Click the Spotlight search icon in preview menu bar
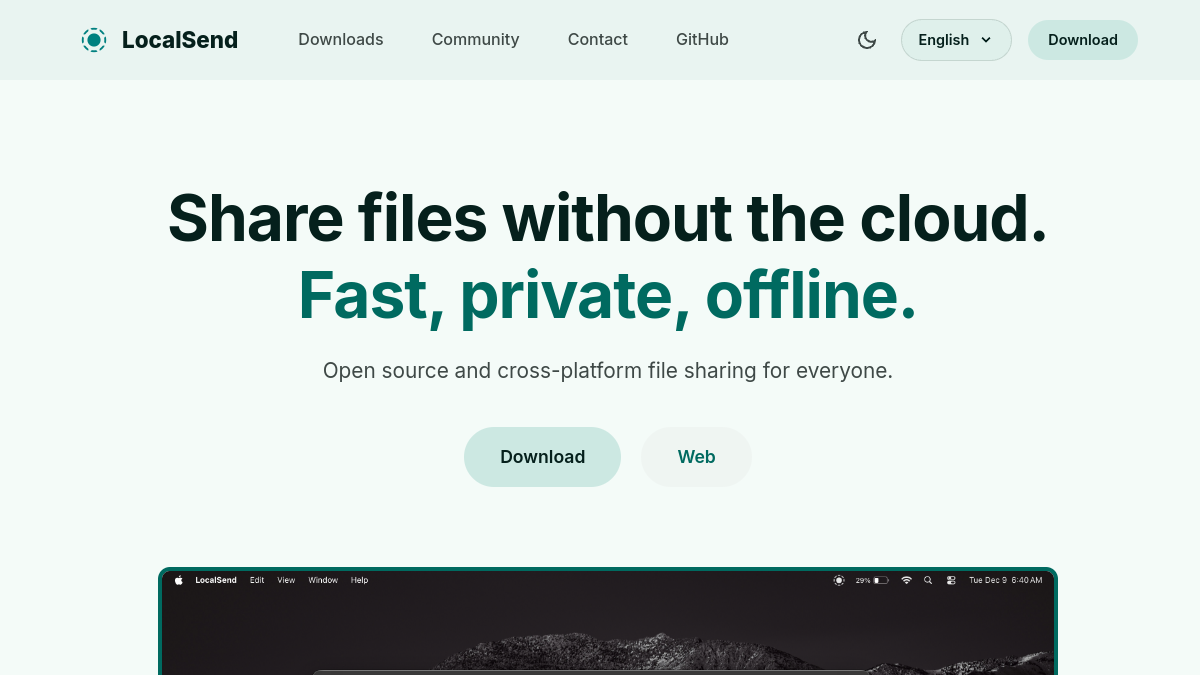 point(928,580)
